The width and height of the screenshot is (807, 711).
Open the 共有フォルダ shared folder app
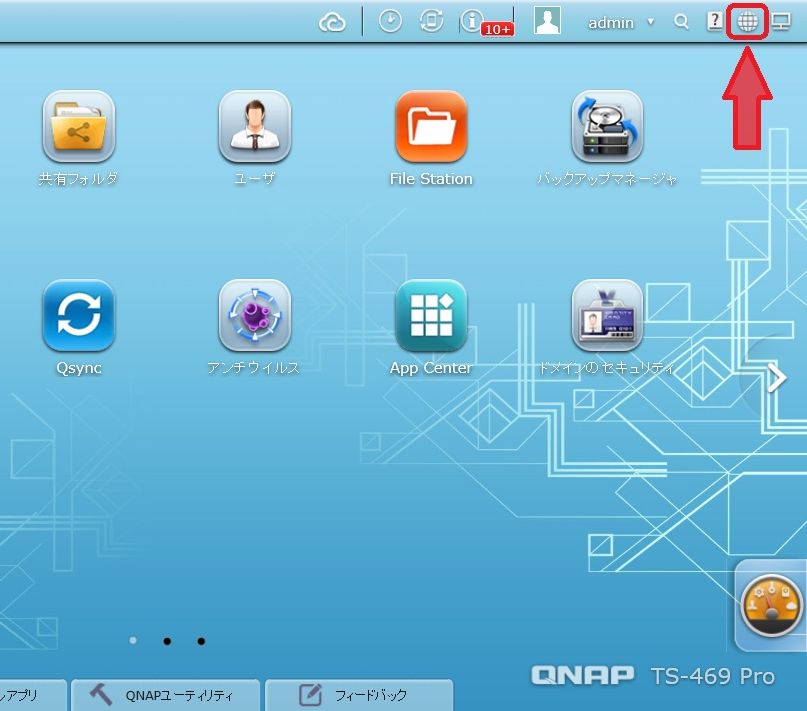pyautogui.click(x=79, y=127)
